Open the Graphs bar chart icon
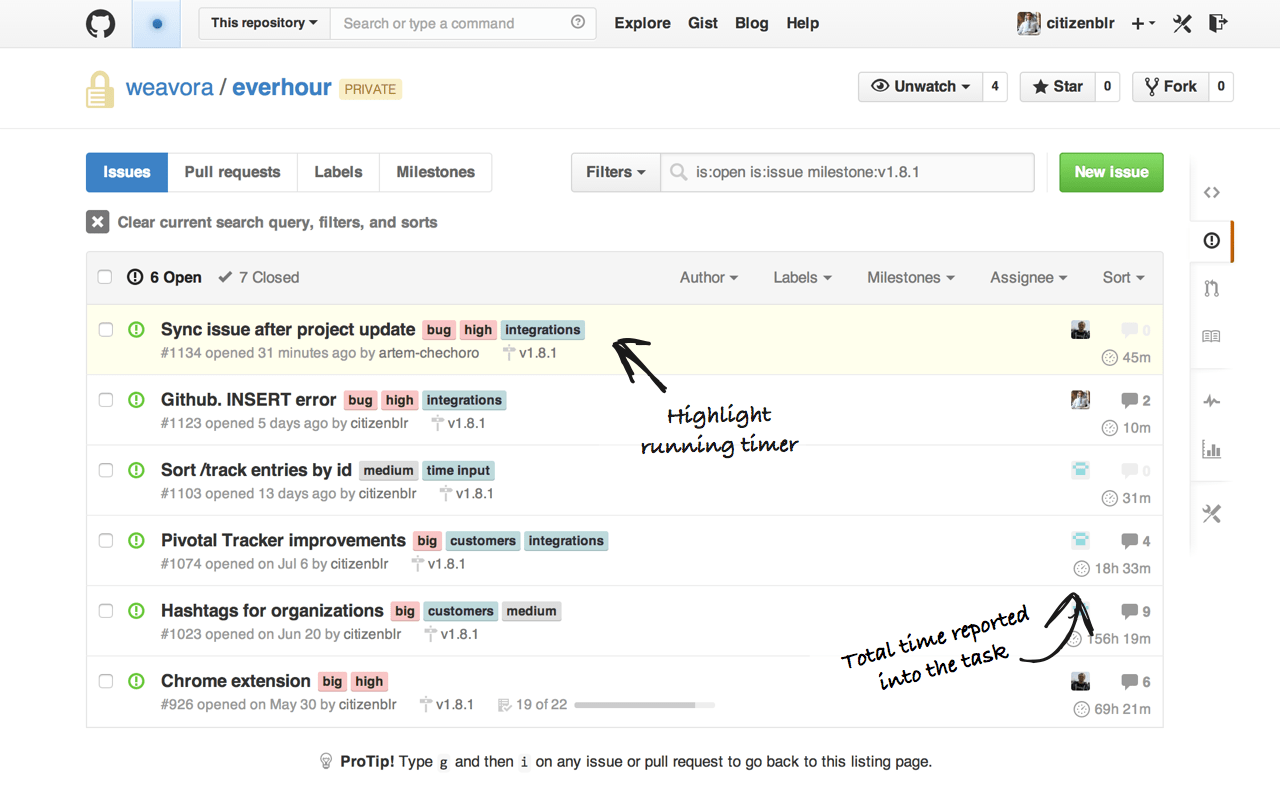This screenshot has width=1280, height=800. tap(1211, 450)
